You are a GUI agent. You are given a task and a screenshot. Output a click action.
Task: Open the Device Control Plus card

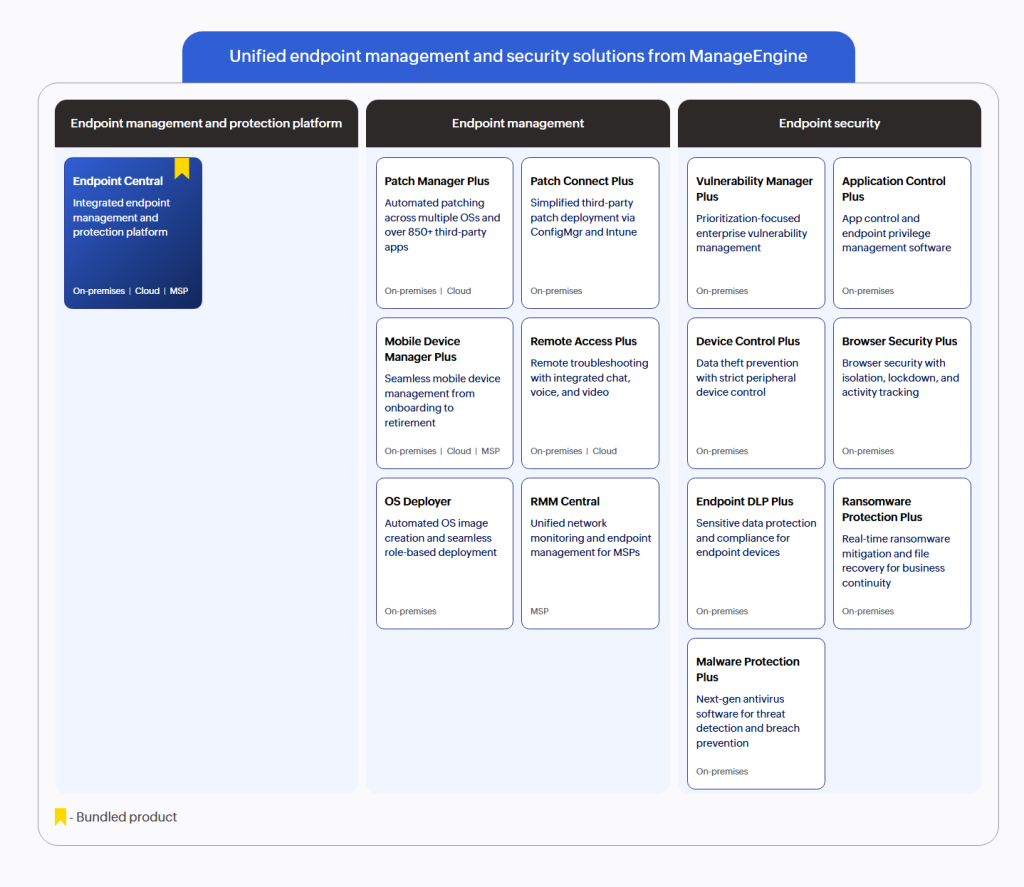[x=756, y=393]
